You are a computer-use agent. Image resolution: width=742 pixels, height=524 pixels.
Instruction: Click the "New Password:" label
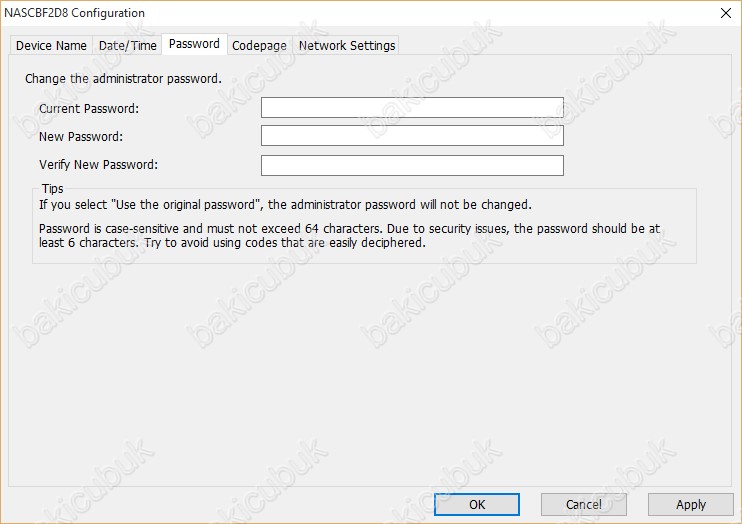click(81, 137)
